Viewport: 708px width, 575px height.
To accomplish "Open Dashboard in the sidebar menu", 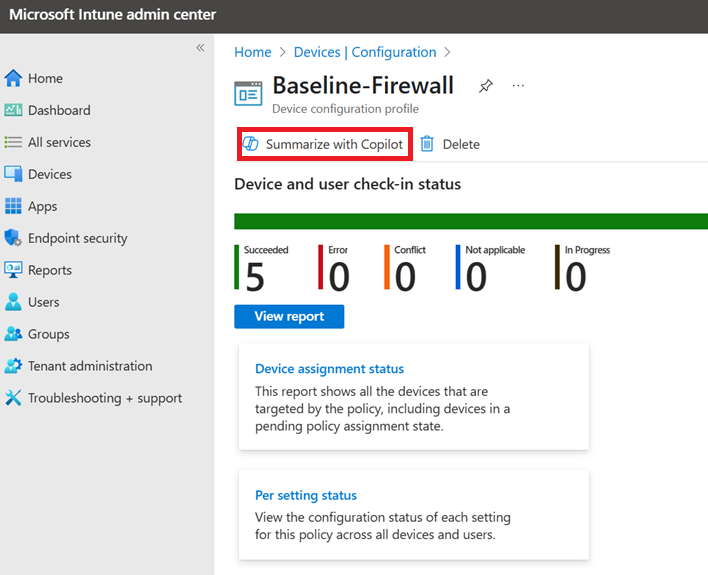I will point(59,110).
